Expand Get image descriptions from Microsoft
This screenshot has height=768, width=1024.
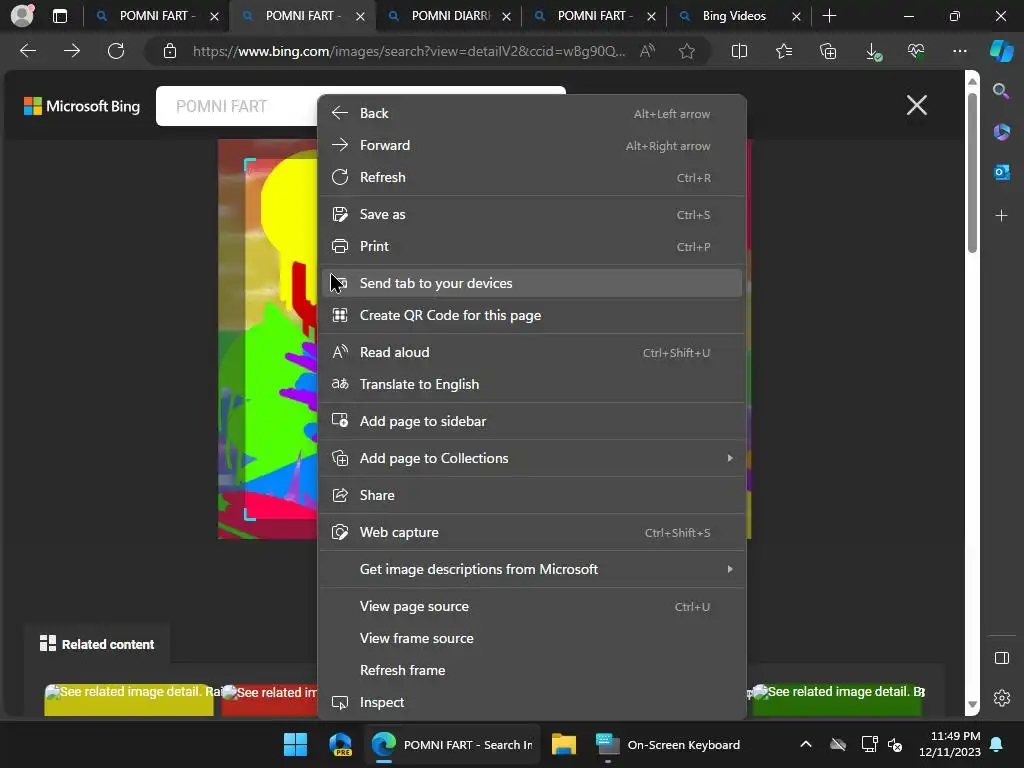coord(532,569)
